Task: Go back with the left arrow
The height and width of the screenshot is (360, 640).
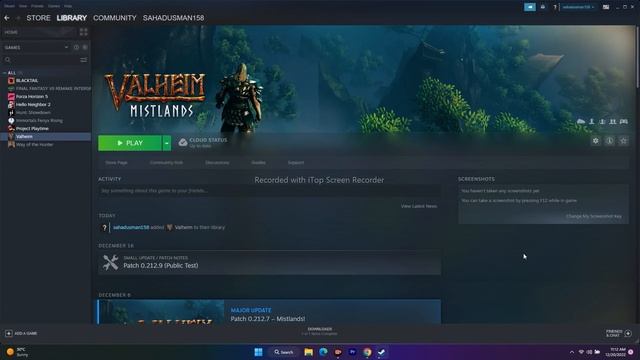Action: (7, 18)
